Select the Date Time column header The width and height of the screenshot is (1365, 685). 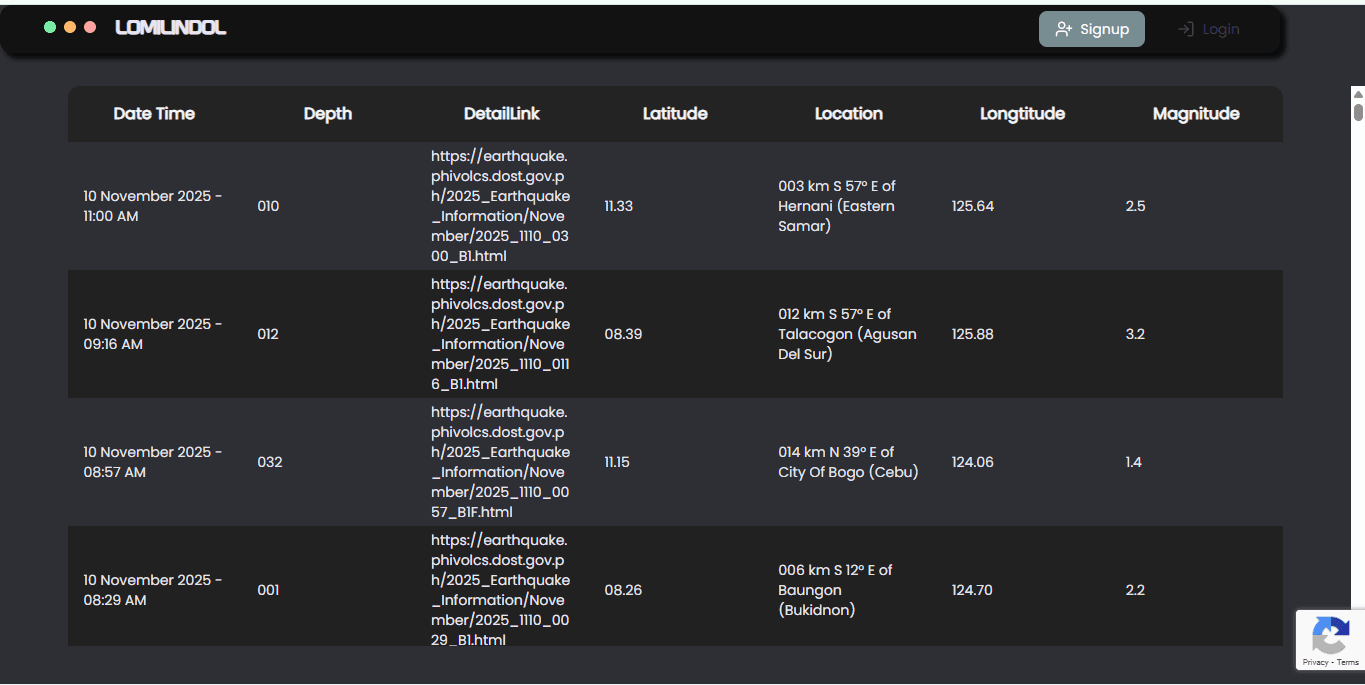tap(154, 114)
